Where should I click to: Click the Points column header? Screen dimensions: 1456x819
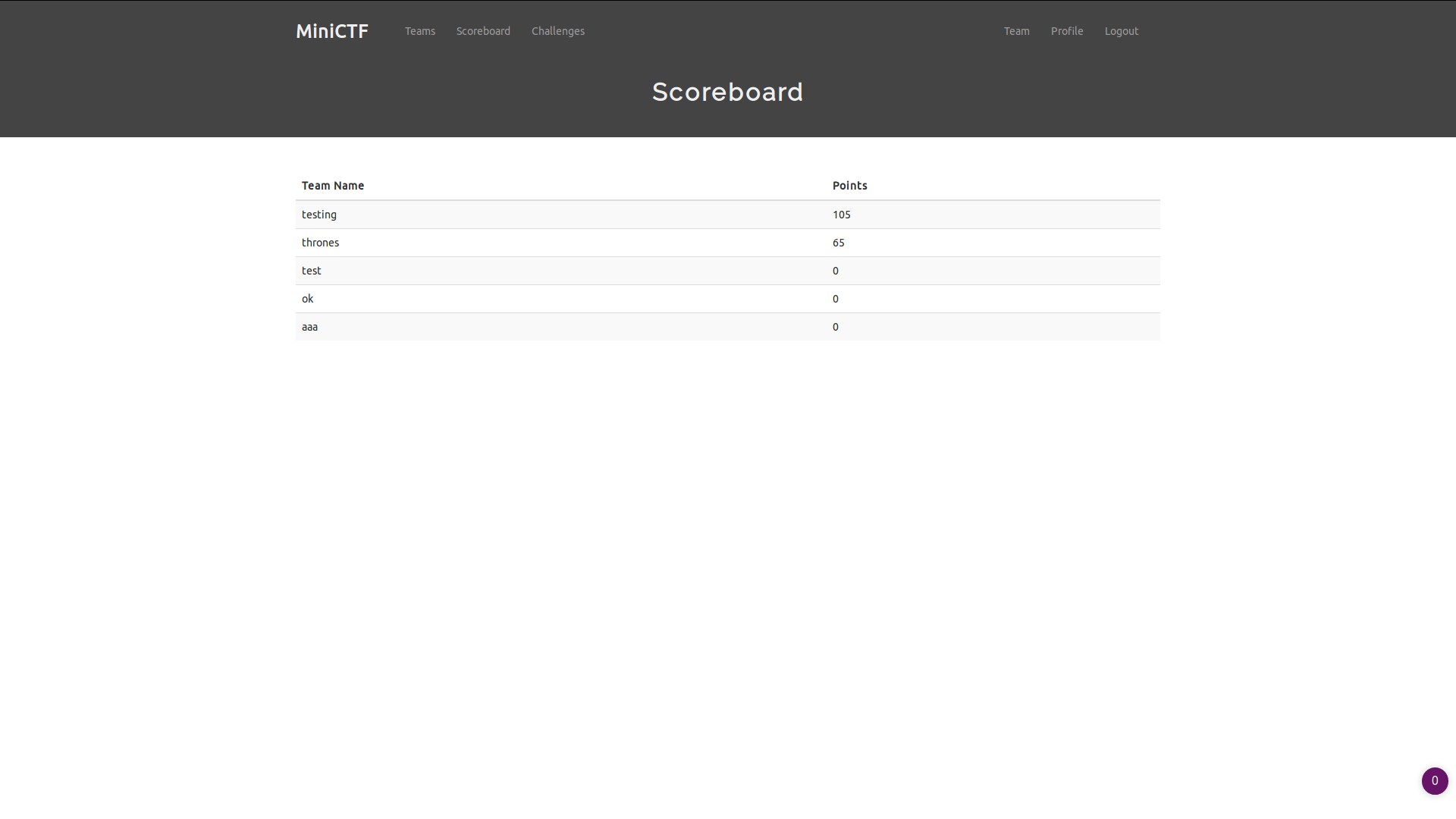pos(849,186)
